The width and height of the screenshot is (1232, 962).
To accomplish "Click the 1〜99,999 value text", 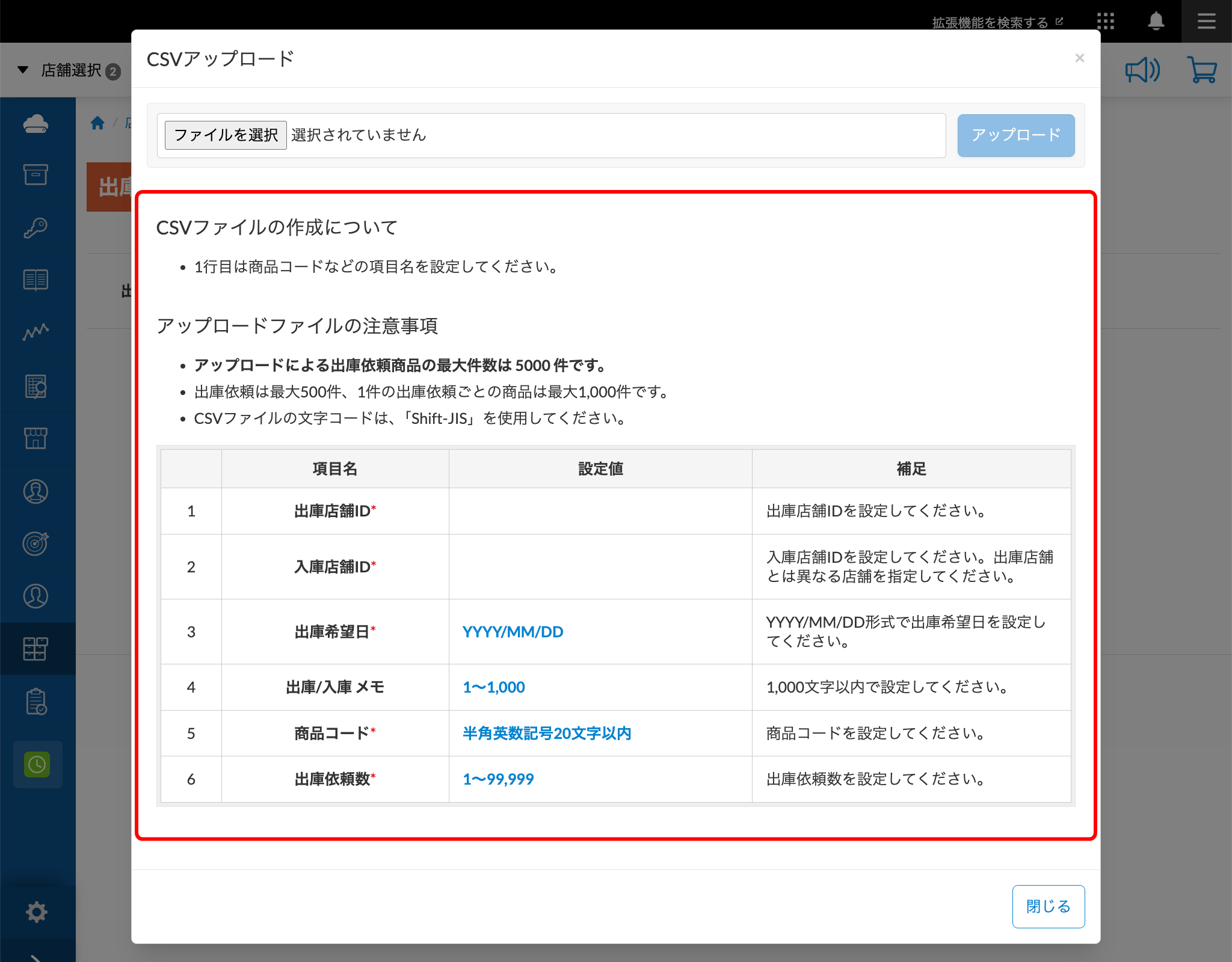I will coord(498,779).
